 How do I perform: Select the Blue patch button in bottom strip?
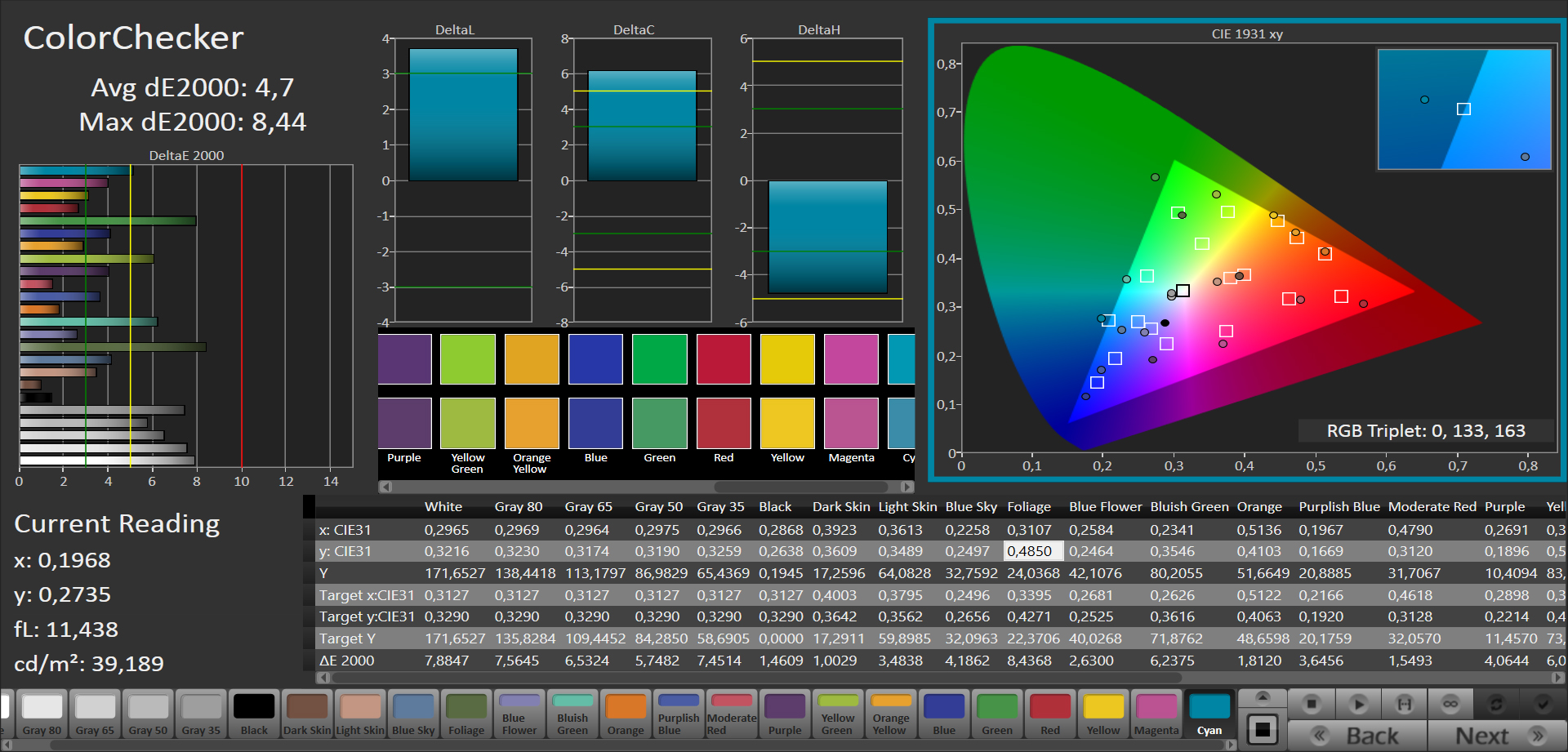click(x=944, y=714)
